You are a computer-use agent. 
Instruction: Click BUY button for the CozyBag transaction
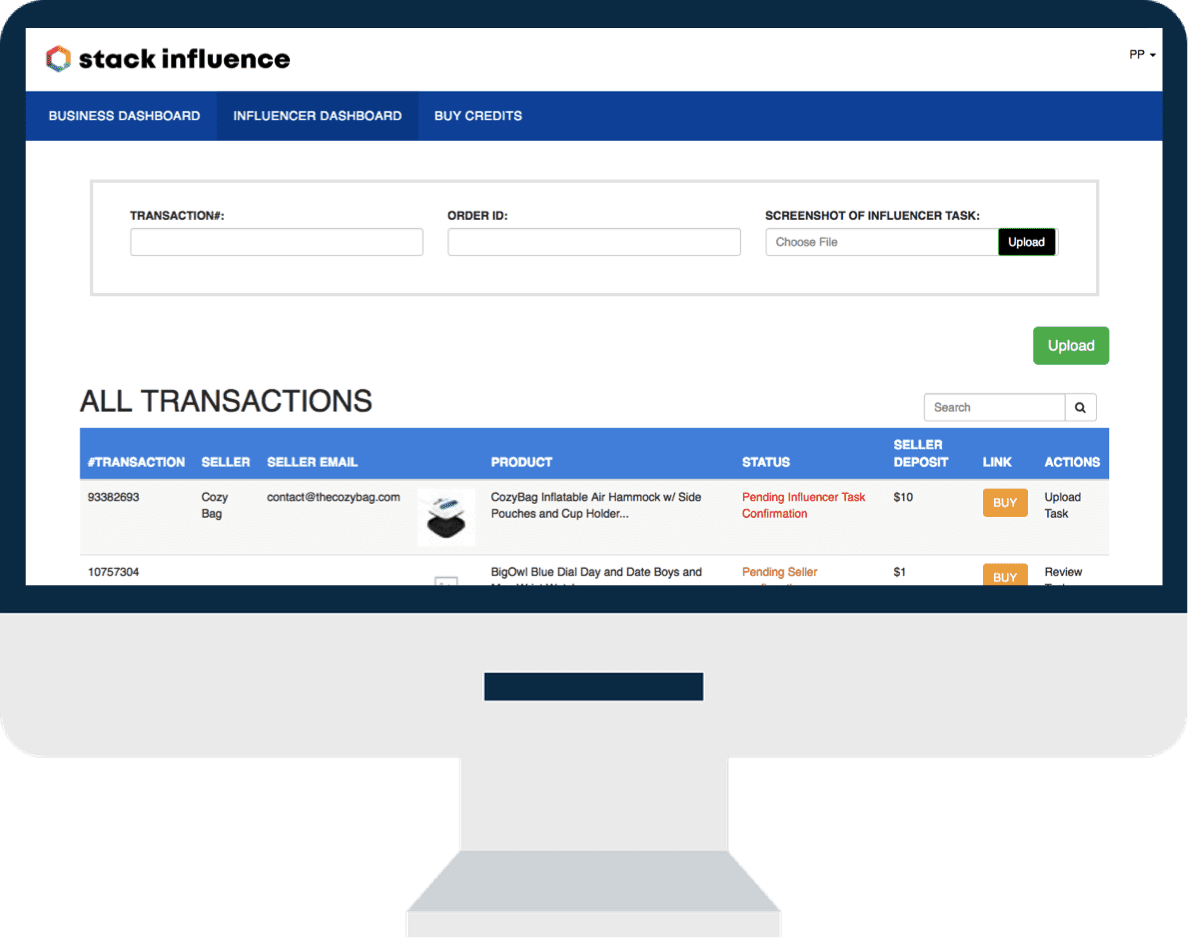pos(1005,502)
